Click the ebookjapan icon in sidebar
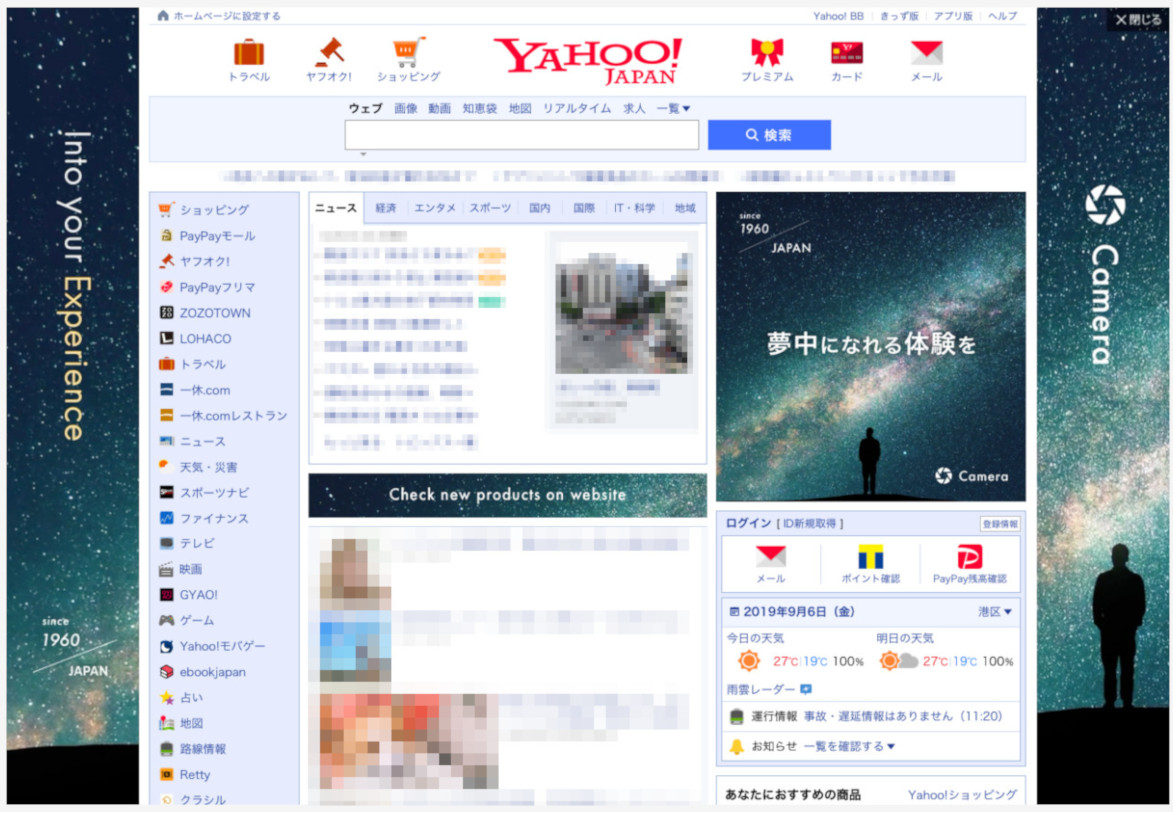1173x813 pixels. pyautogui.click(x=166, y=672)
